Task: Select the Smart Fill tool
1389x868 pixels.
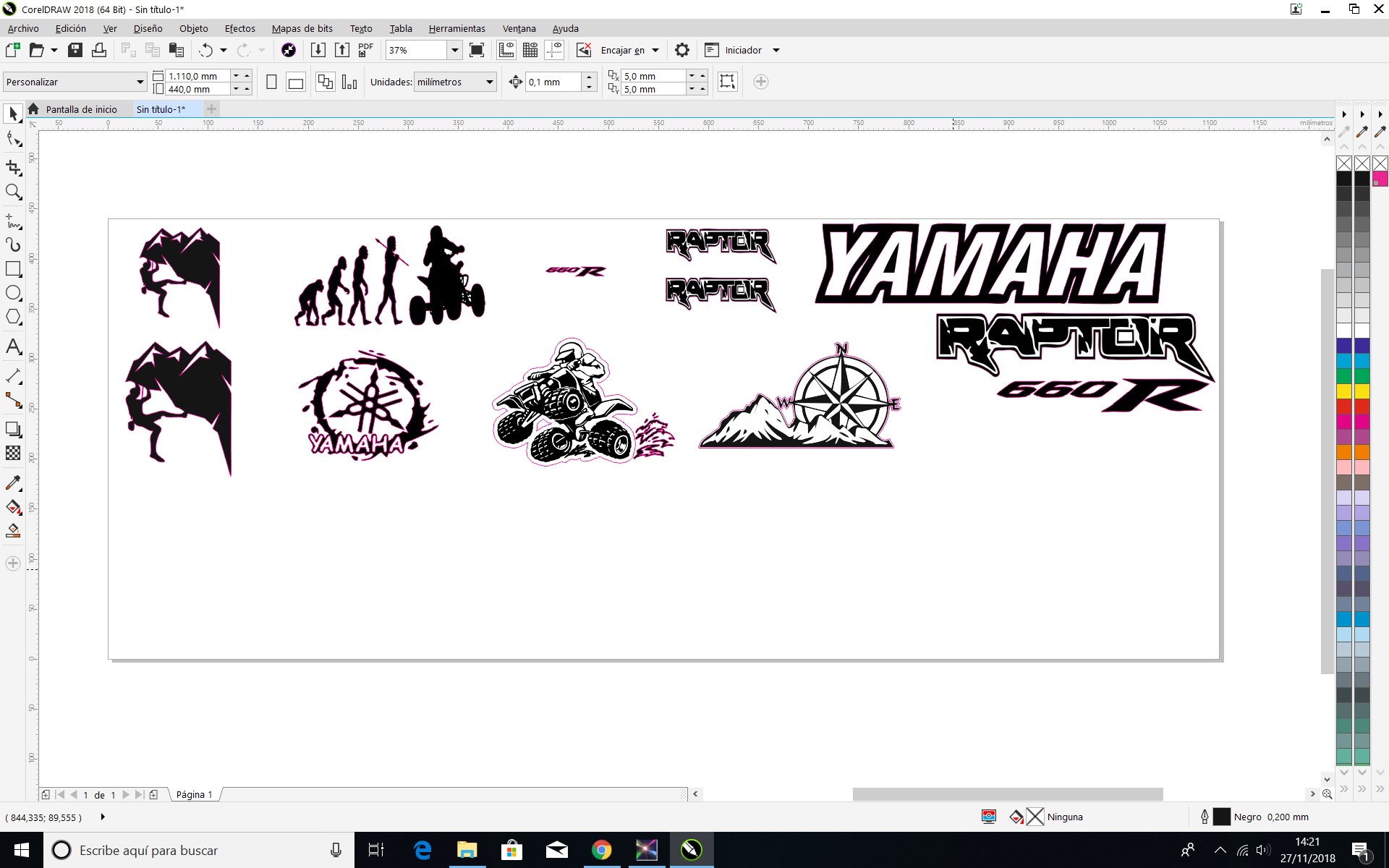Action: 13,531
